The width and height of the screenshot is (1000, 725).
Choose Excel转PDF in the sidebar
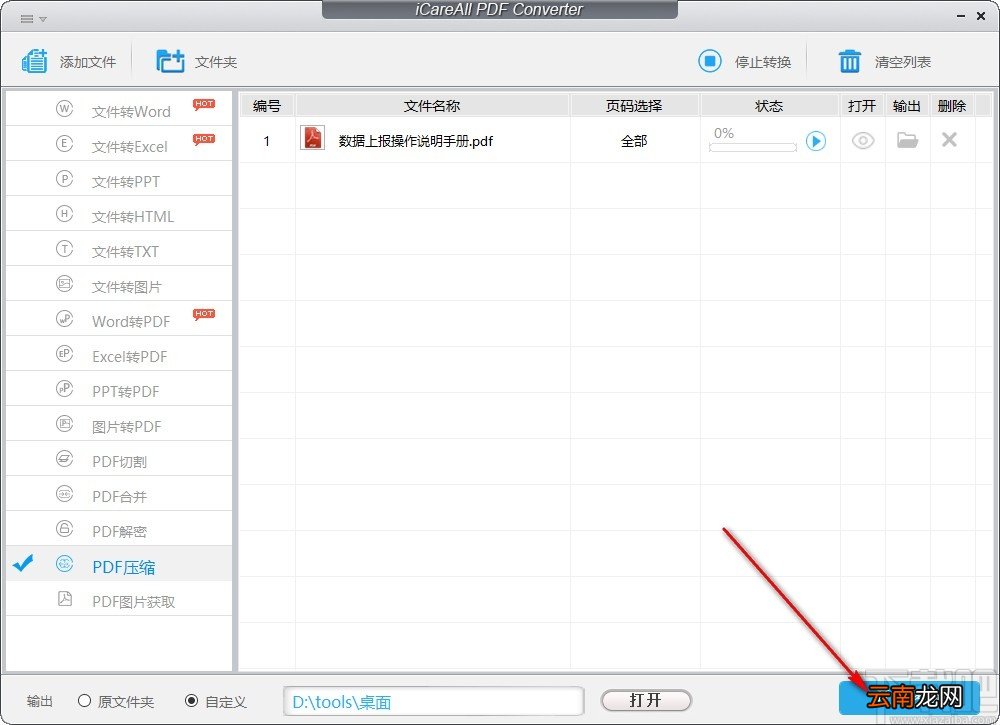[119, 353]
